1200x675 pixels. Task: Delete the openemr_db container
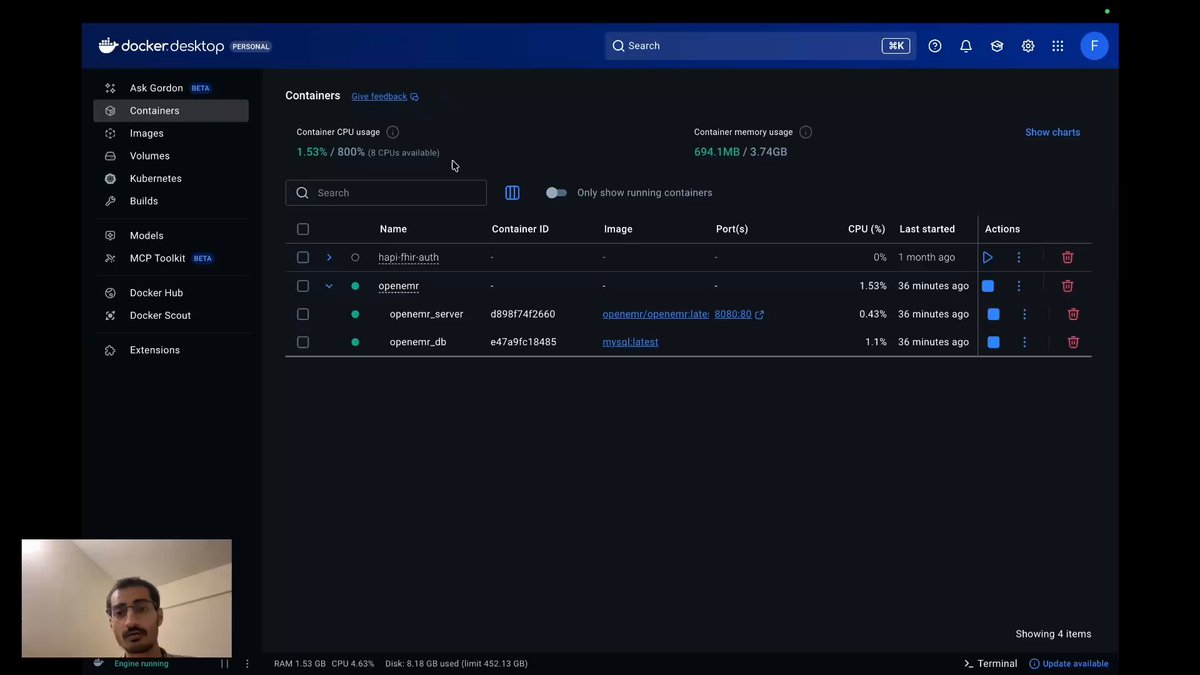click(1073, 342)
